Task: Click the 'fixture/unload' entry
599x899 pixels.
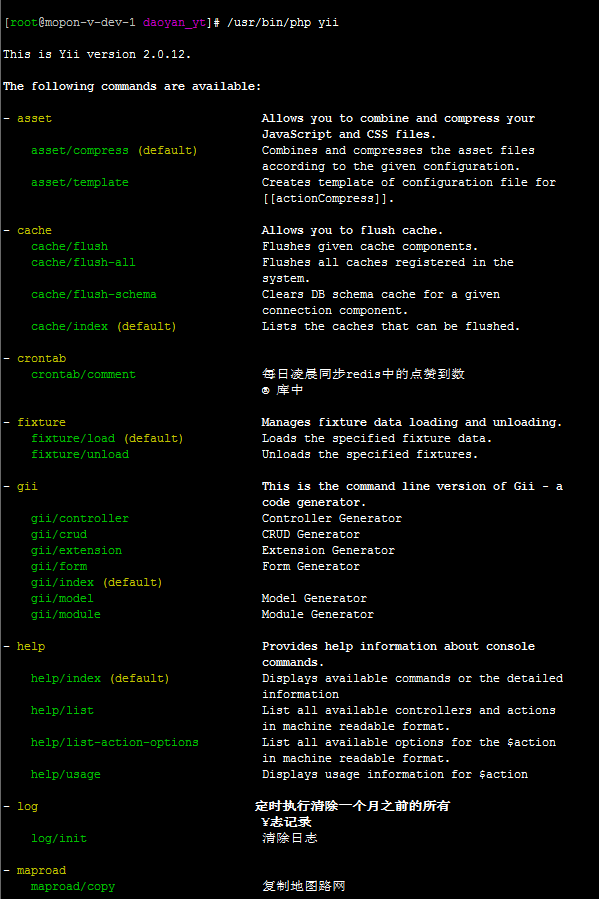Action: point(80,455)
